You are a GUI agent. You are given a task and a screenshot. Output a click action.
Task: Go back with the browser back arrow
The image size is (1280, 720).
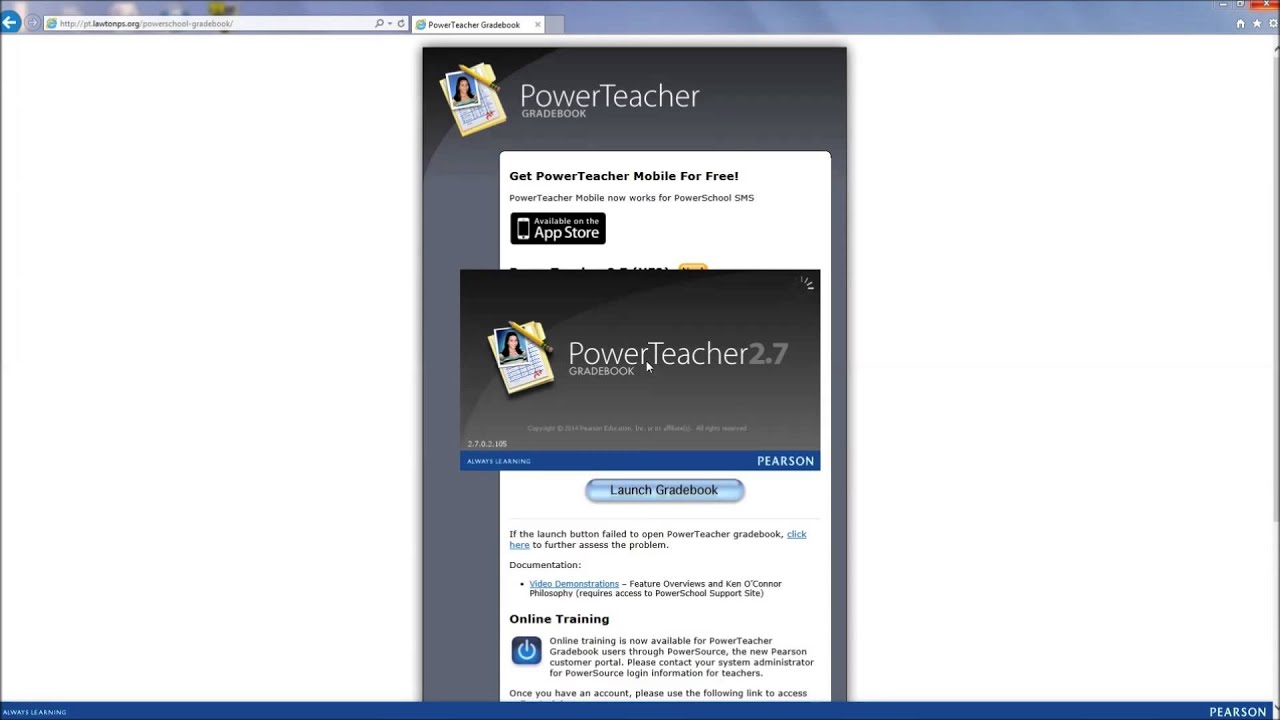10,22
